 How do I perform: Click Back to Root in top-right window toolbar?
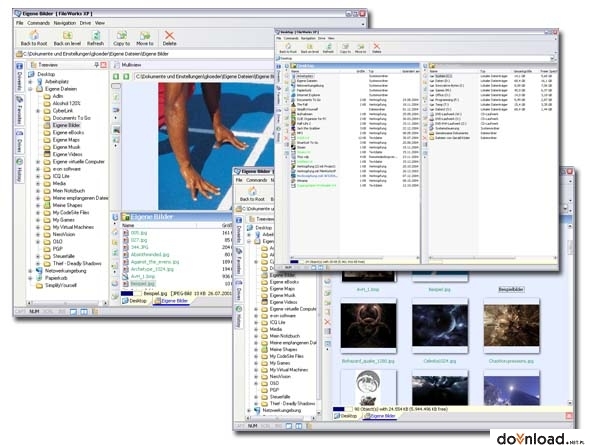point(288,48)
